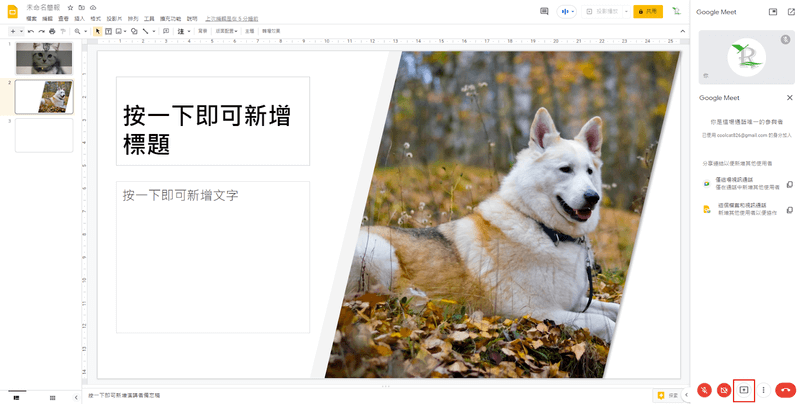Select the text box tool
Viewport: 800px width, 404px height.
[x=108, y=31]
